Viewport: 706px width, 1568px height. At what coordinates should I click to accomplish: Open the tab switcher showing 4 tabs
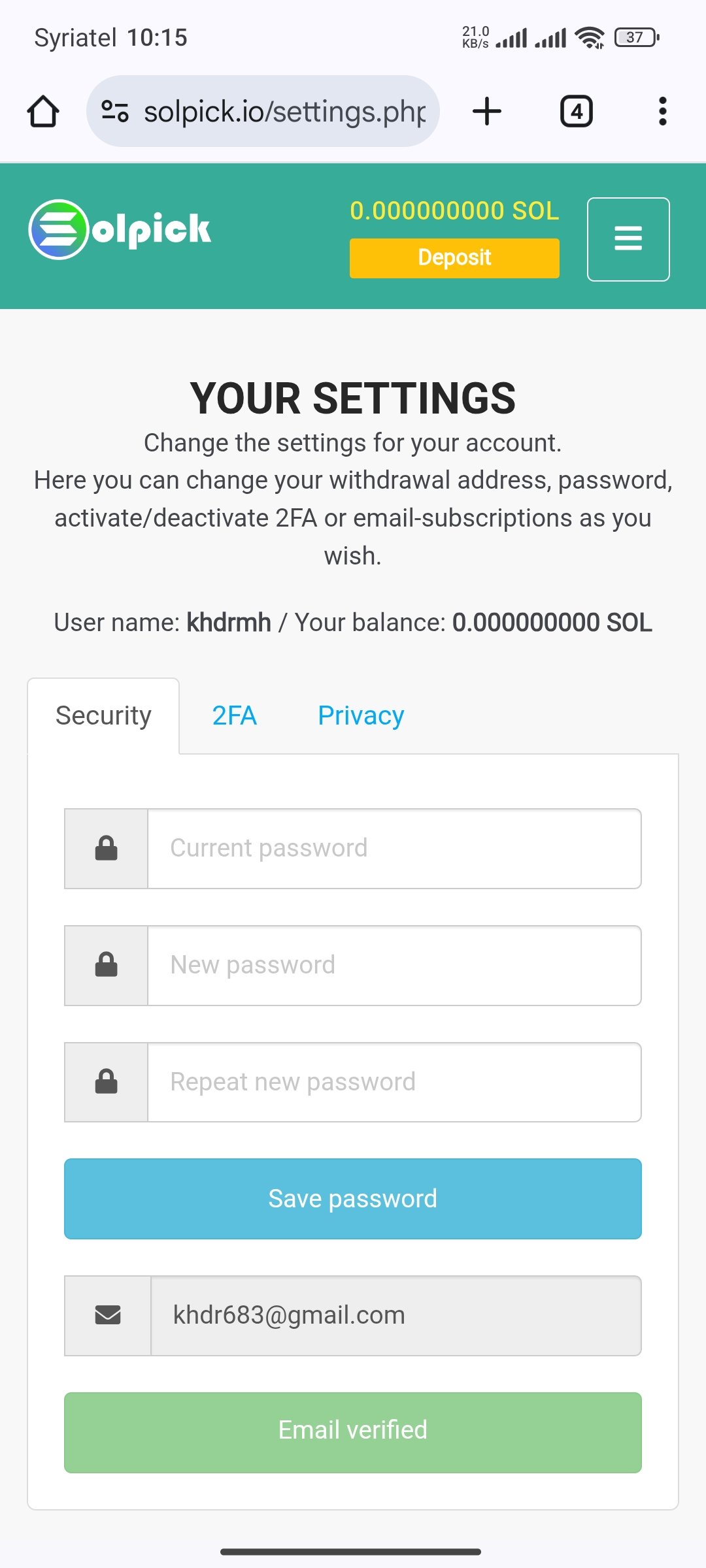(x=577, y=111)
